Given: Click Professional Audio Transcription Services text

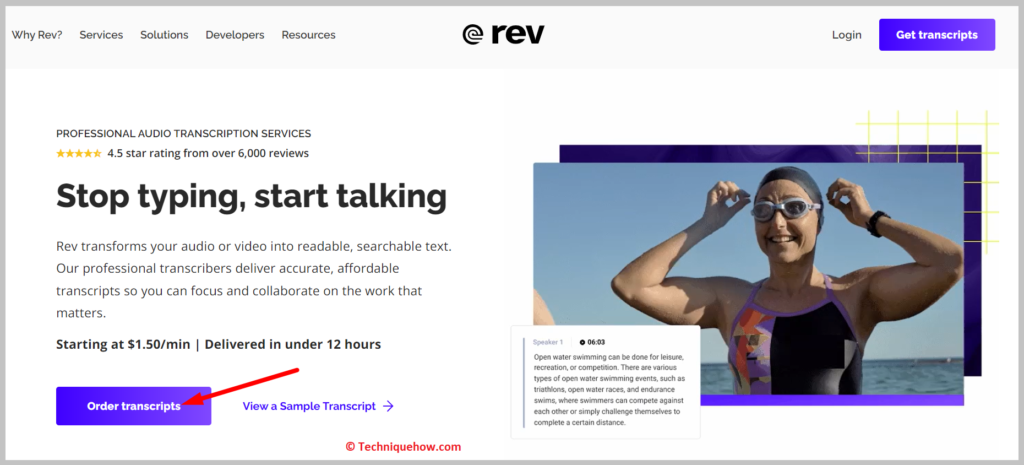Looking at the screenshot, I should click(x=184, y=133).
